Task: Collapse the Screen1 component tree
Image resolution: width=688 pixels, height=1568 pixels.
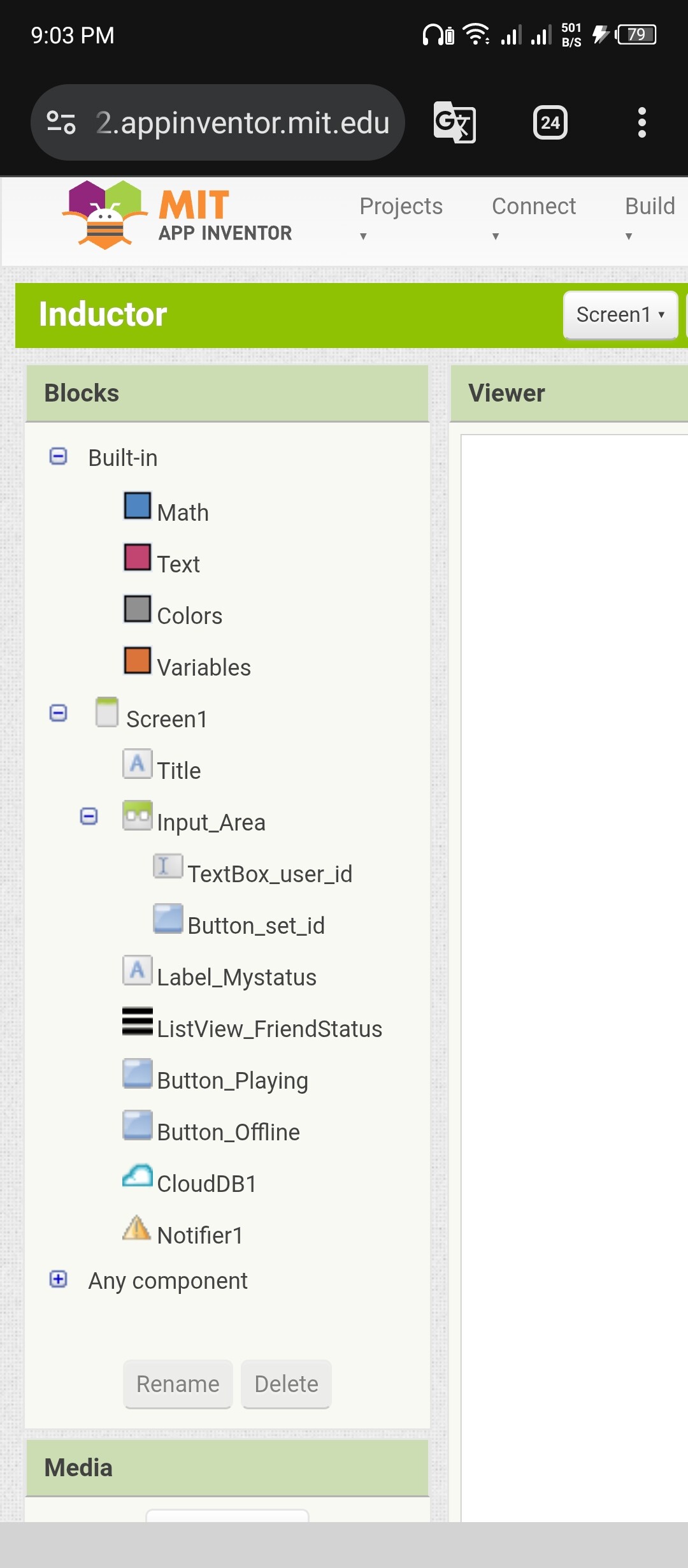Action: point(58,713)
